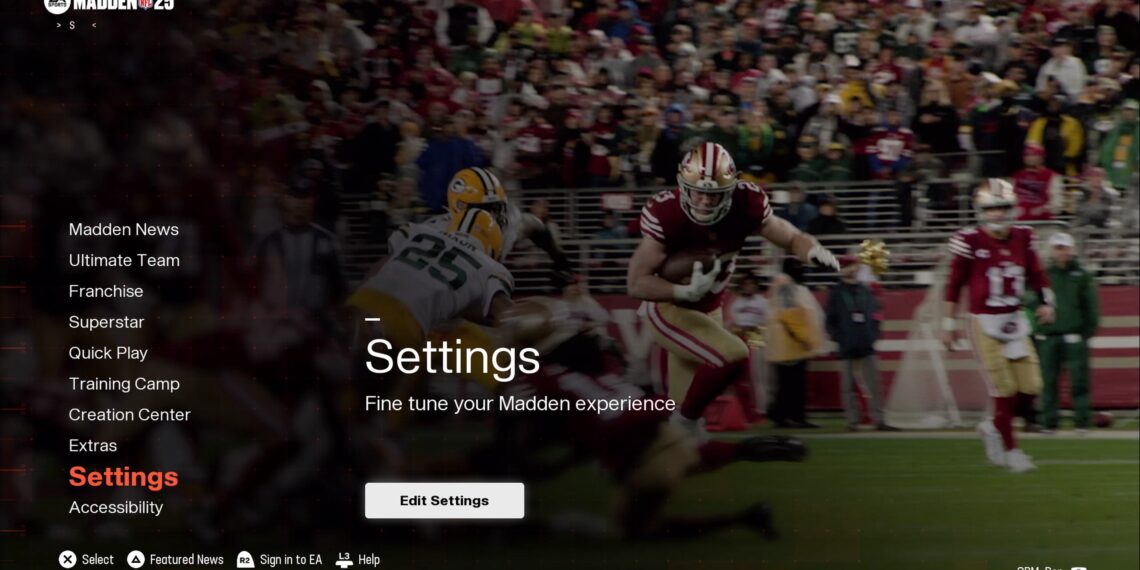Select the highlighted Settings menu item
Image resolution: width=1140 pixels, height=570 pixels.
124,477
